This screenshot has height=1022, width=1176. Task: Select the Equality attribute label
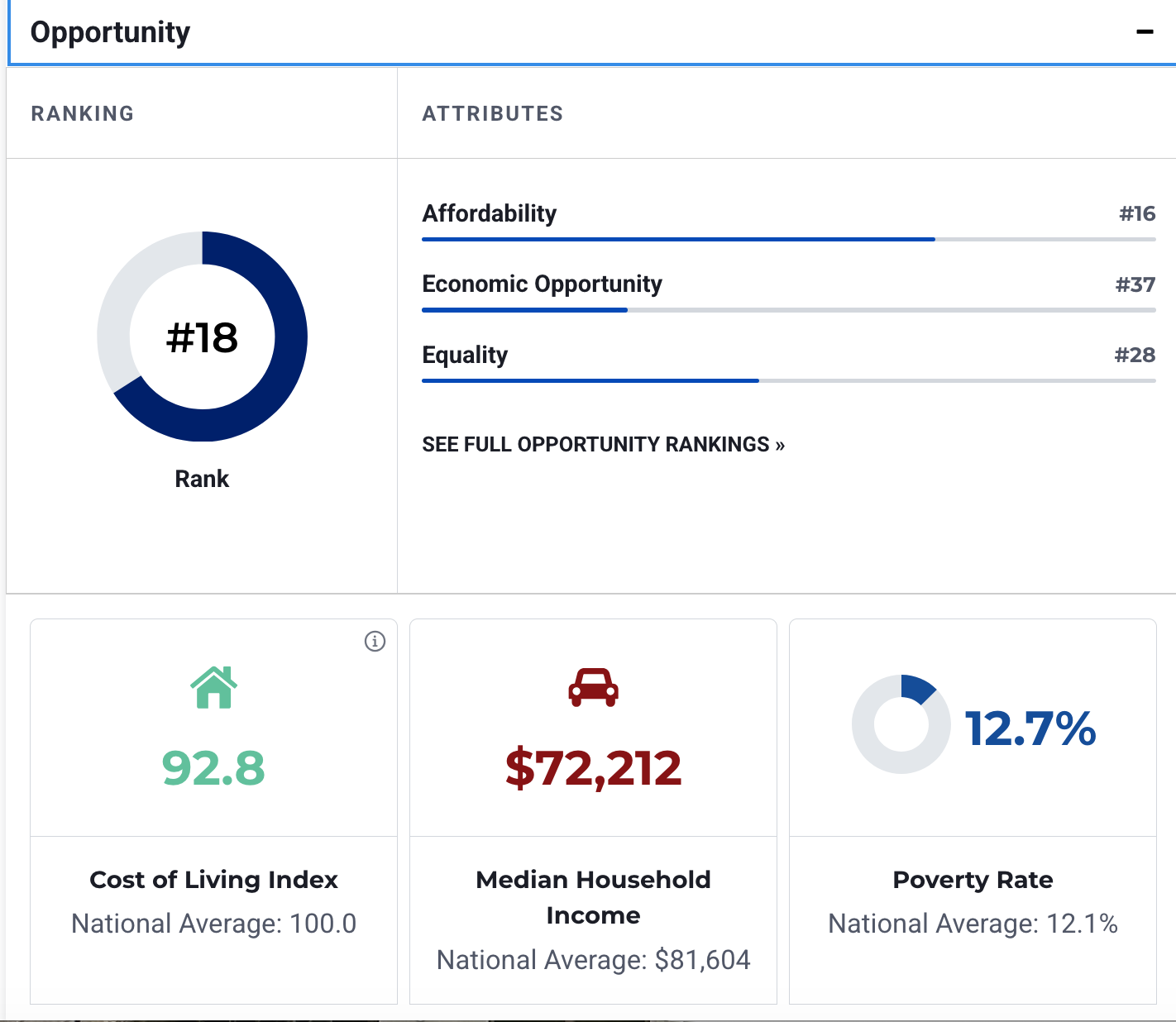(465, 355)
